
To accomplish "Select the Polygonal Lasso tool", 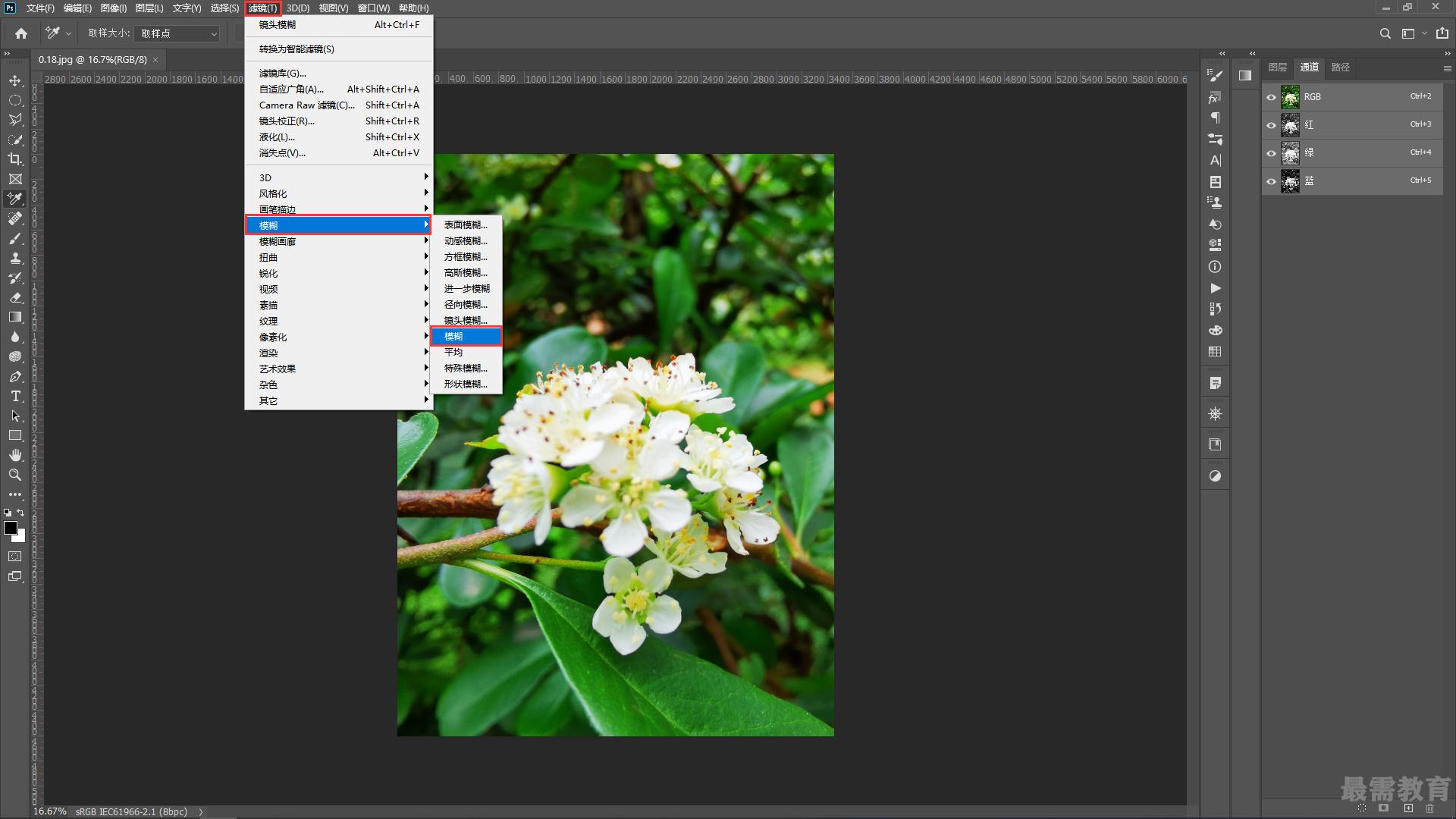I will click(x=15, y=120).
